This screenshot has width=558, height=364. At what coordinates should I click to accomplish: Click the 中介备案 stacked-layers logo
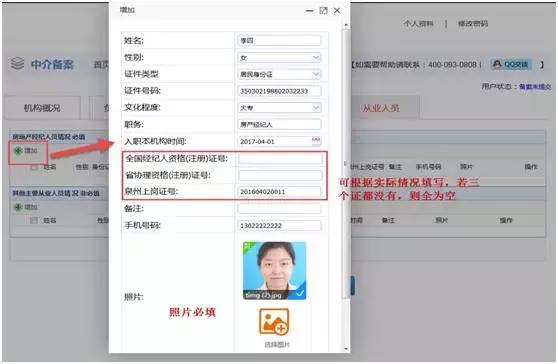coord(17,64)
